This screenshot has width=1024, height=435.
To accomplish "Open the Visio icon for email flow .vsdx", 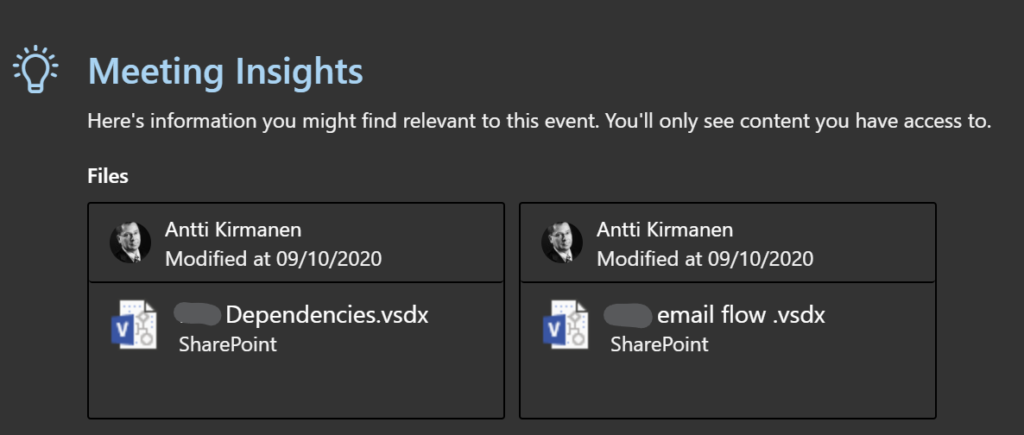I will 566,325.
